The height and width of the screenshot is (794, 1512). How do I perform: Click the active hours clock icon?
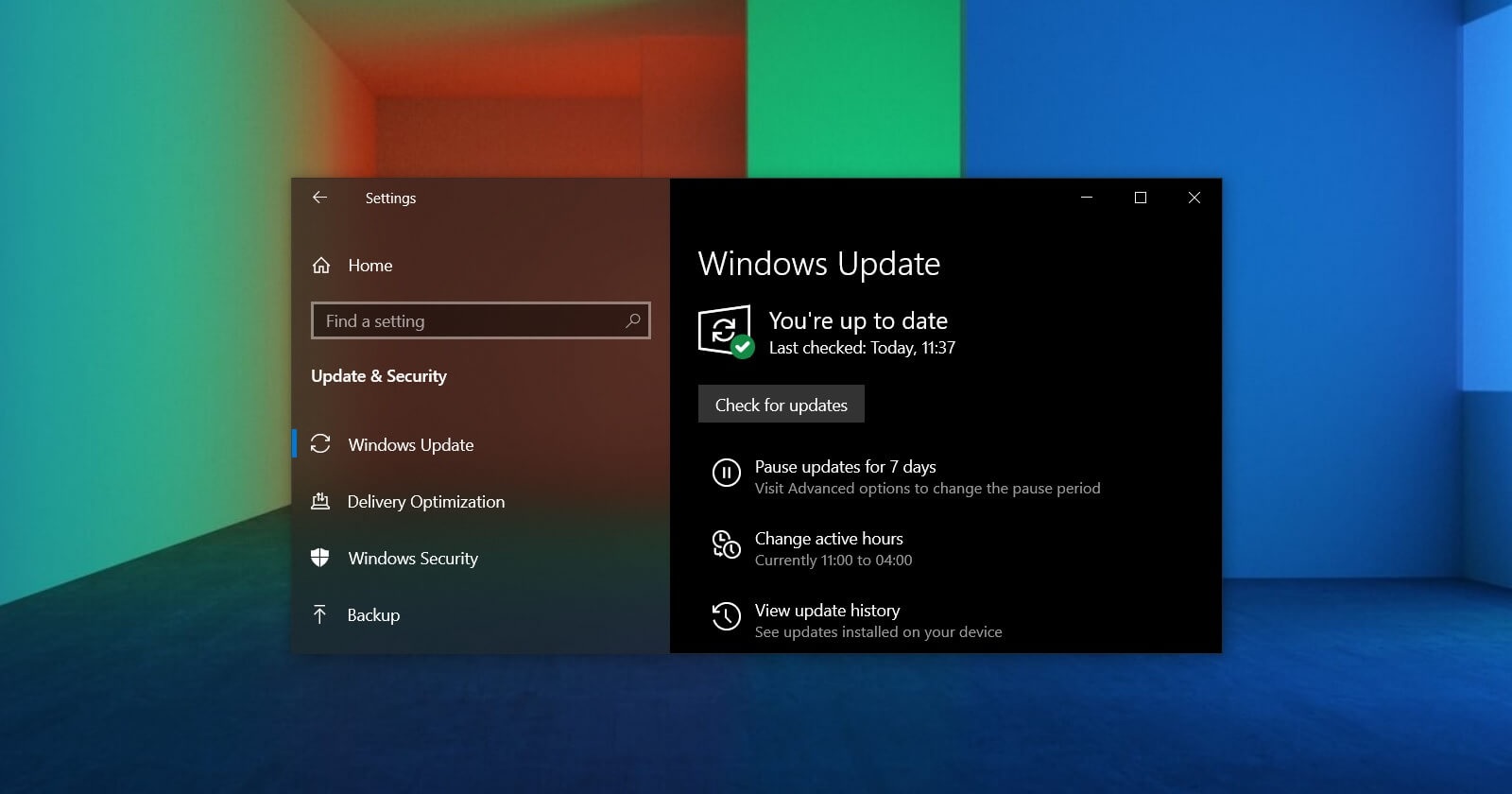pyautogui.click(x=726, y=544)
